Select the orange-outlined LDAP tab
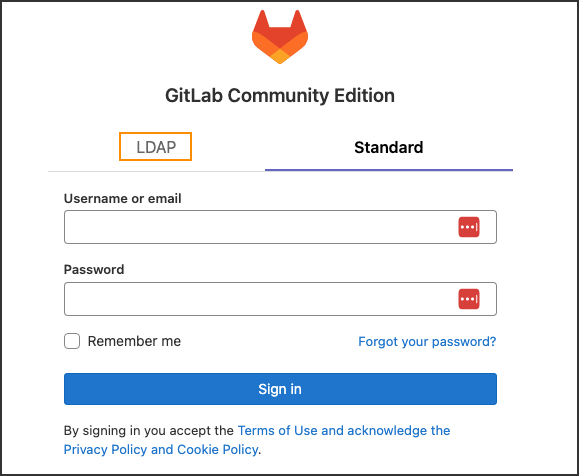This screenshot has width=579, height=476. point(155,147)
